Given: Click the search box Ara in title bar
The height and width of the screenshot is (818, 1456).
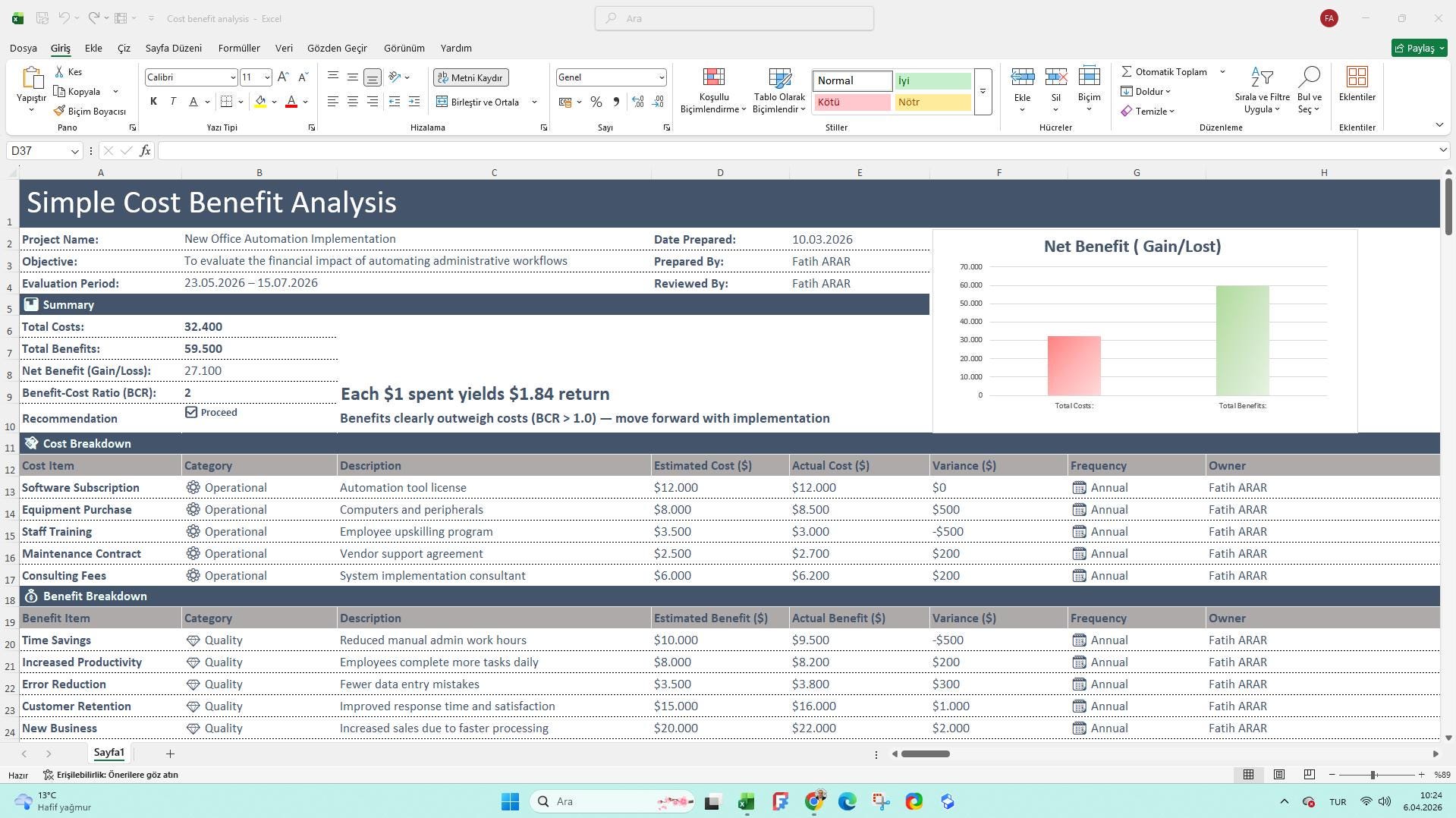Looking at the screenshot, I should coord(734,18).
